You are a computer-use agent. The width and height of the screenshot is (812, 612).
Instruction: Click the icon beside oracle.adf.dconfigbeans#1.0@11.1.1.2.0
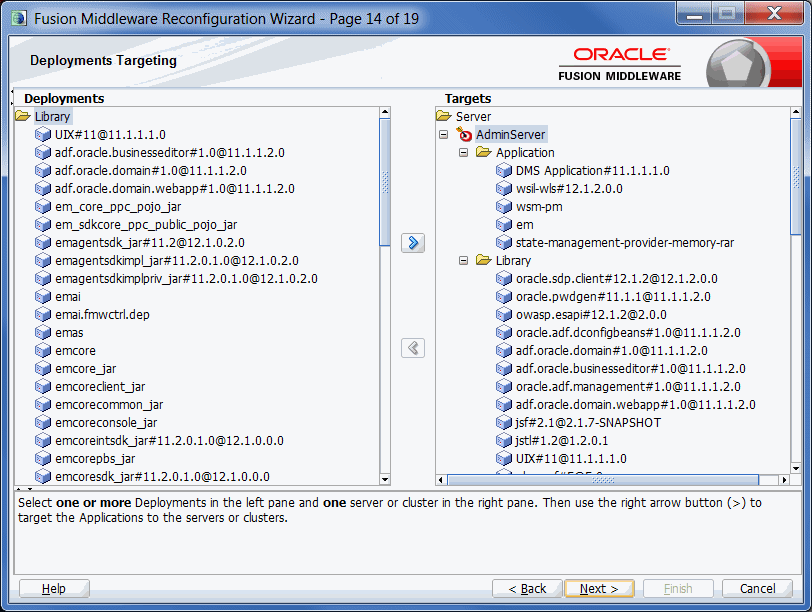(503, 332)
